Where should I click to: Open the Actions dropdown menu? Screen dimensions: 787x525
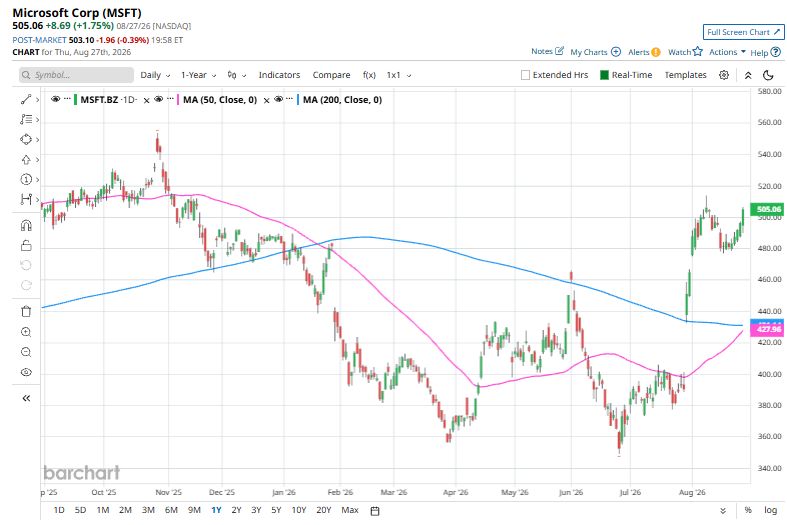click(727, 52)
